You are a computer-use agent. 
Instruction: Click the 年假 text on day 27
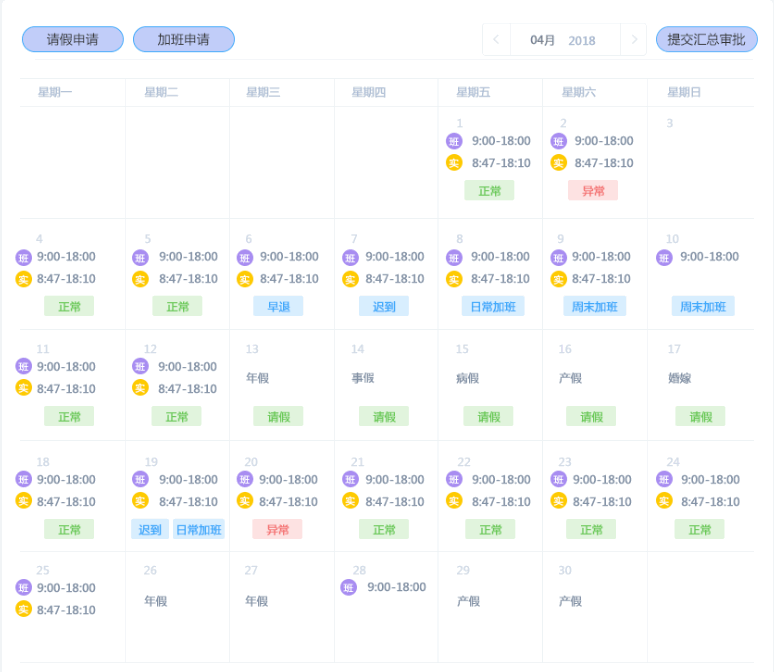[257, 601]
